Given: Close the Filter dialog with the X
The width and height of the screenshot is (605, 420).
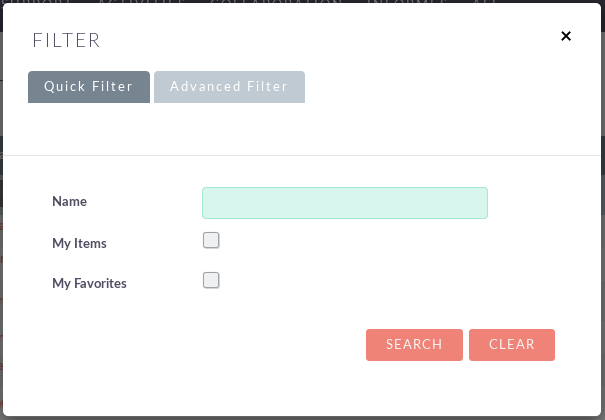Looking at the screenshot, I should coord(566,36).
